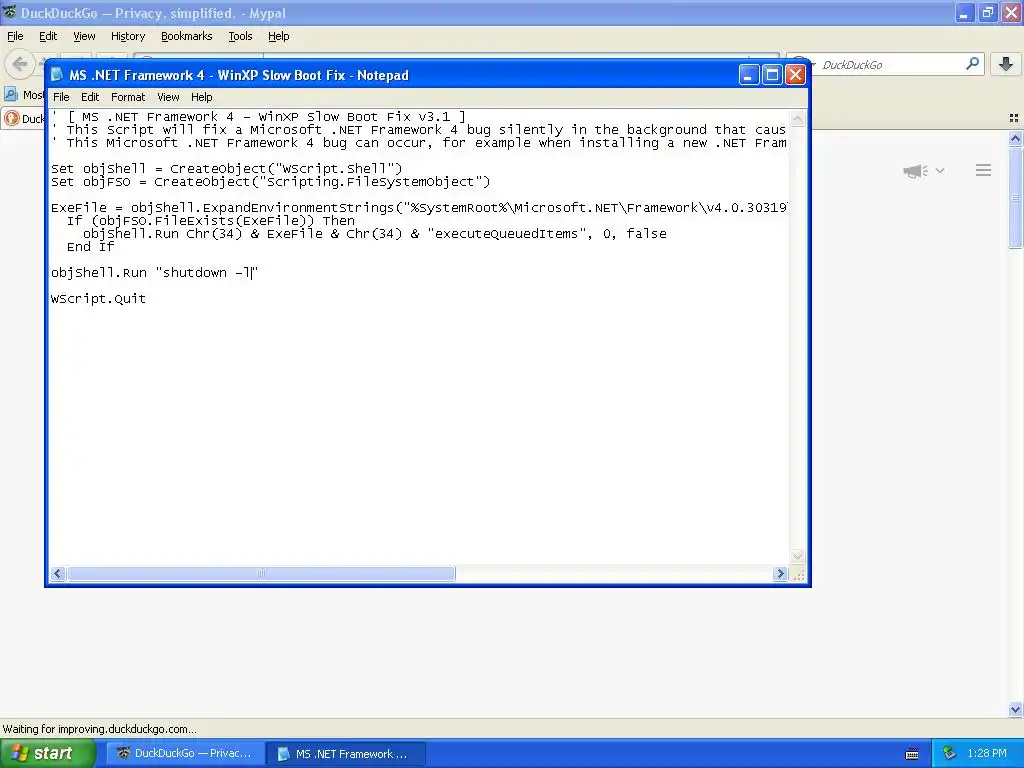Open the Mypal browser Bookmarks menu
Image resolution: width=1024 pixels, height=768 pixels.
click(186, 36)
